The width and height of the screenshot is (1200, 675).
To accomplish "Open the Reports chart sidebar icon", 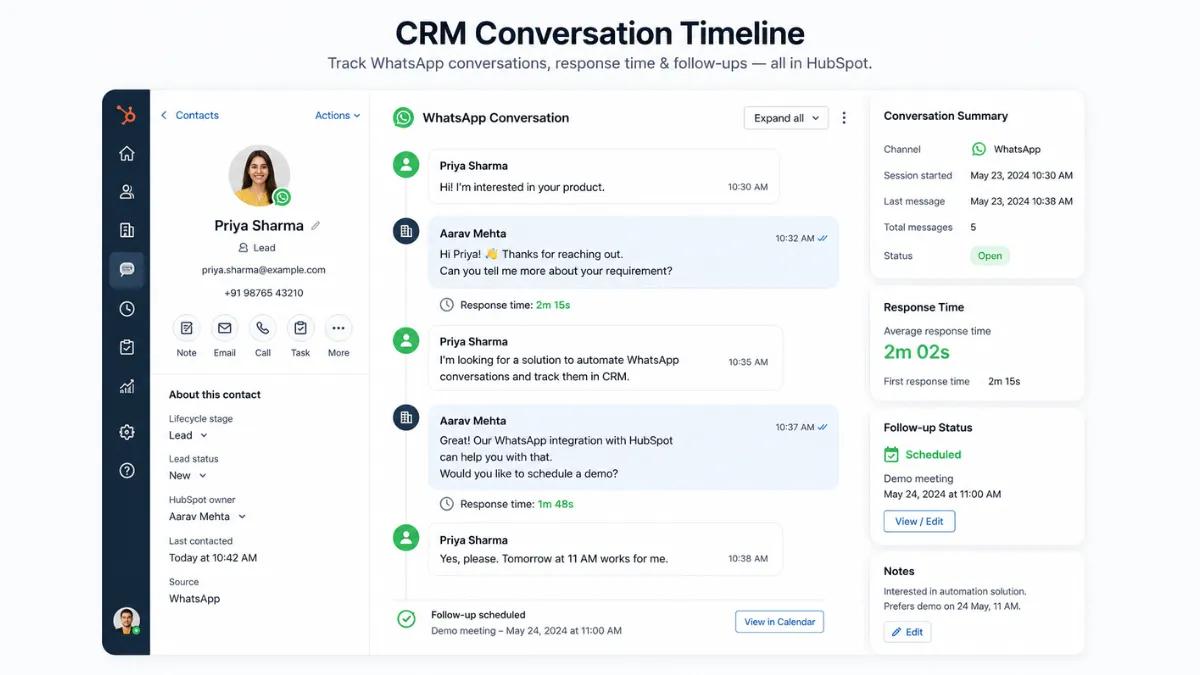I will tap(126, 386).
